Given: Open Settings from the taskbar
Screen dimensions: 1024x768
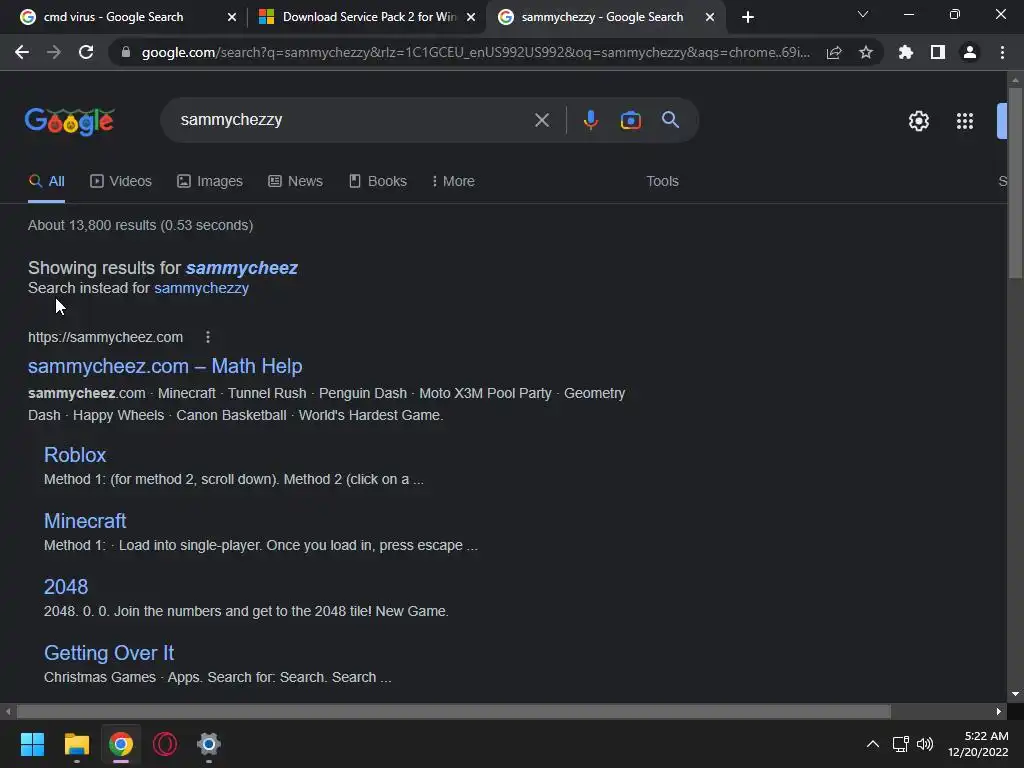Looking at the screenshot, I should pyautogui.click(x=209, y=744).
